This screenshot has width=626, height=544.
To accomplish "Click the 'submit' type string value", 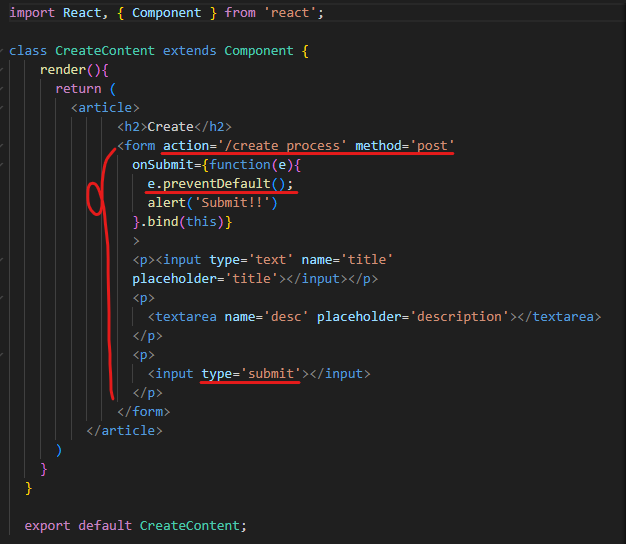I will (x=271, y=374).
